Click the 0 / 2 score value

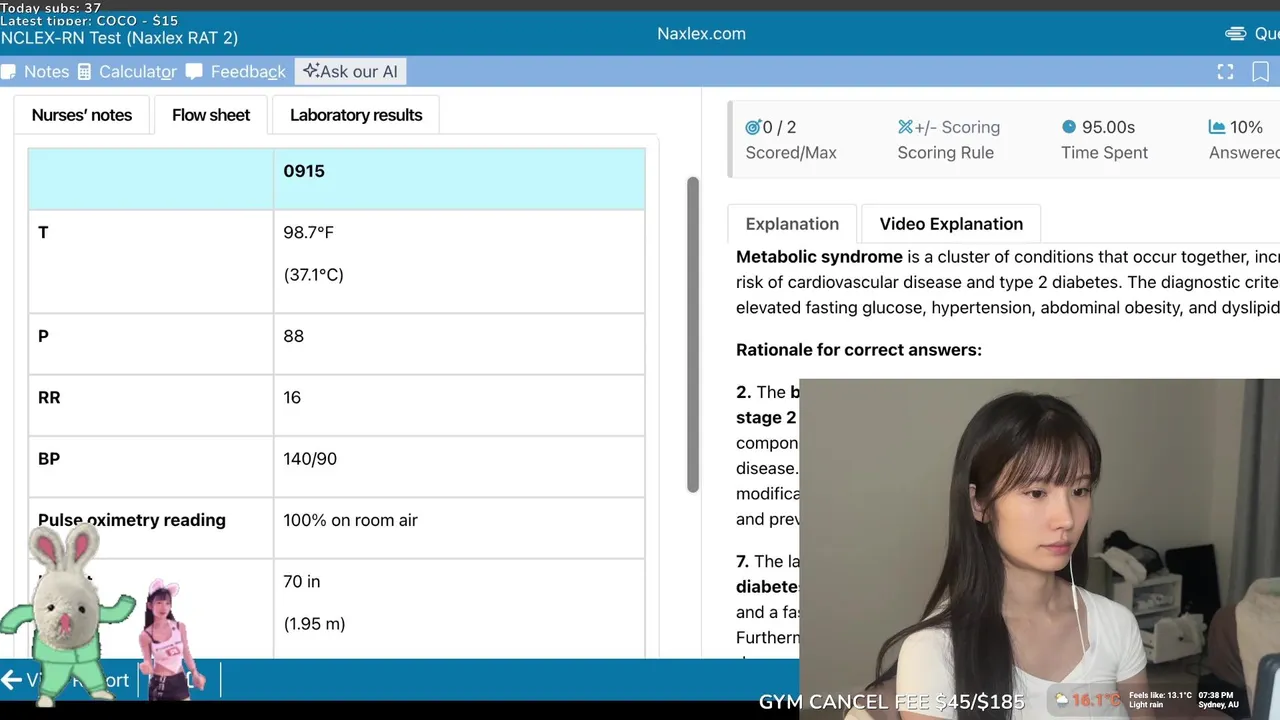click(x=779, y=127)
